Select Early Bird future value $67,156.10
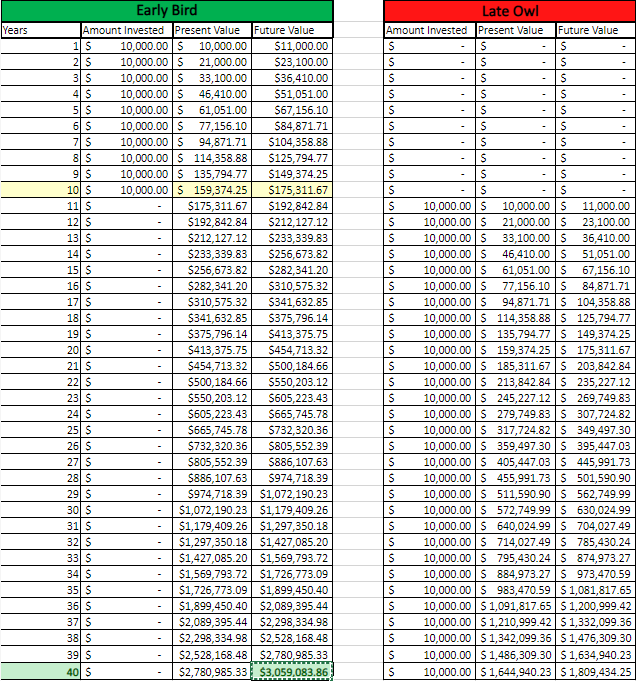 point(292,110)
